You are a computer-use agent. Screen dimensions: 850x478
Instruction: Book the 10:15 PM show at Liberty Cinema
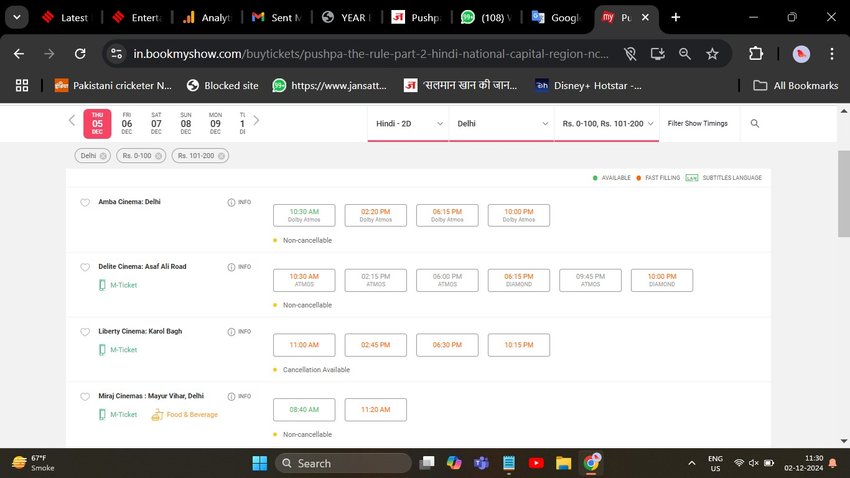[x=519, y=345]
